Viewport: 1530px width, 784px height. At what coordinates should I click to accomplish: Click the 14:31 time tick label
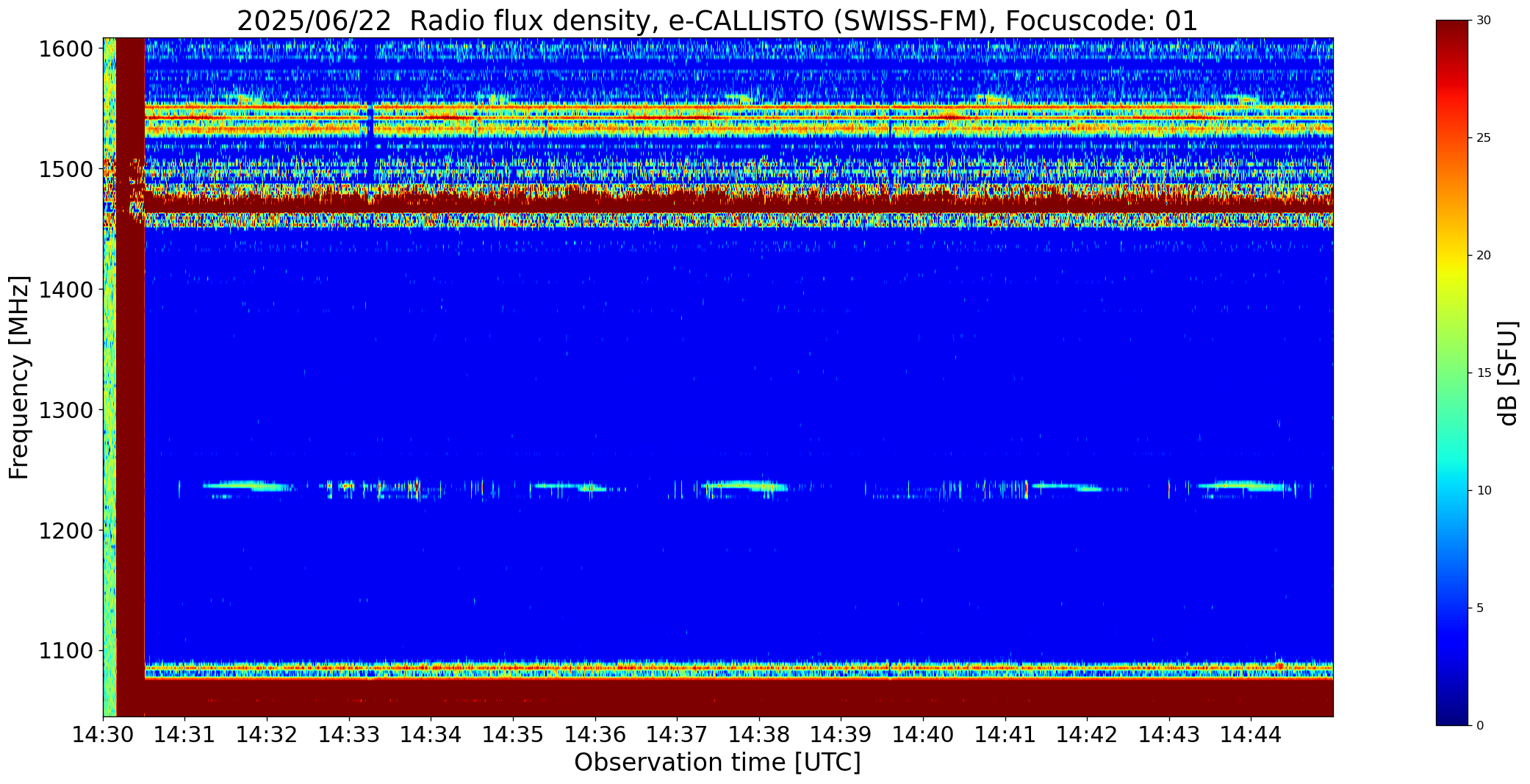[185, 735]
